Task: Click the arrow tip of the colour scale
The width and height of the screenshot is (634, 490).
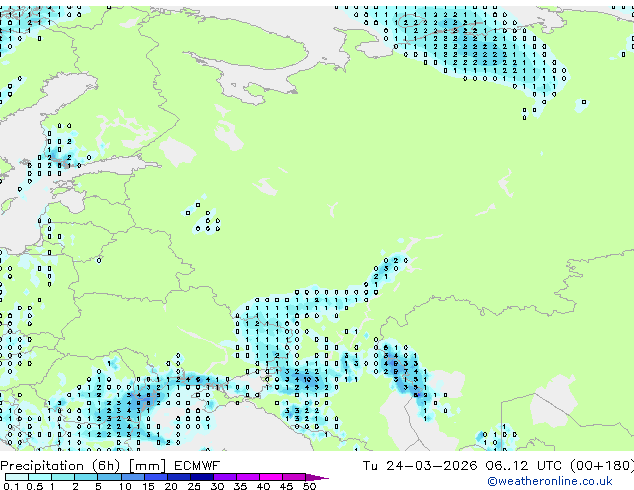Action: click(317, 478)
